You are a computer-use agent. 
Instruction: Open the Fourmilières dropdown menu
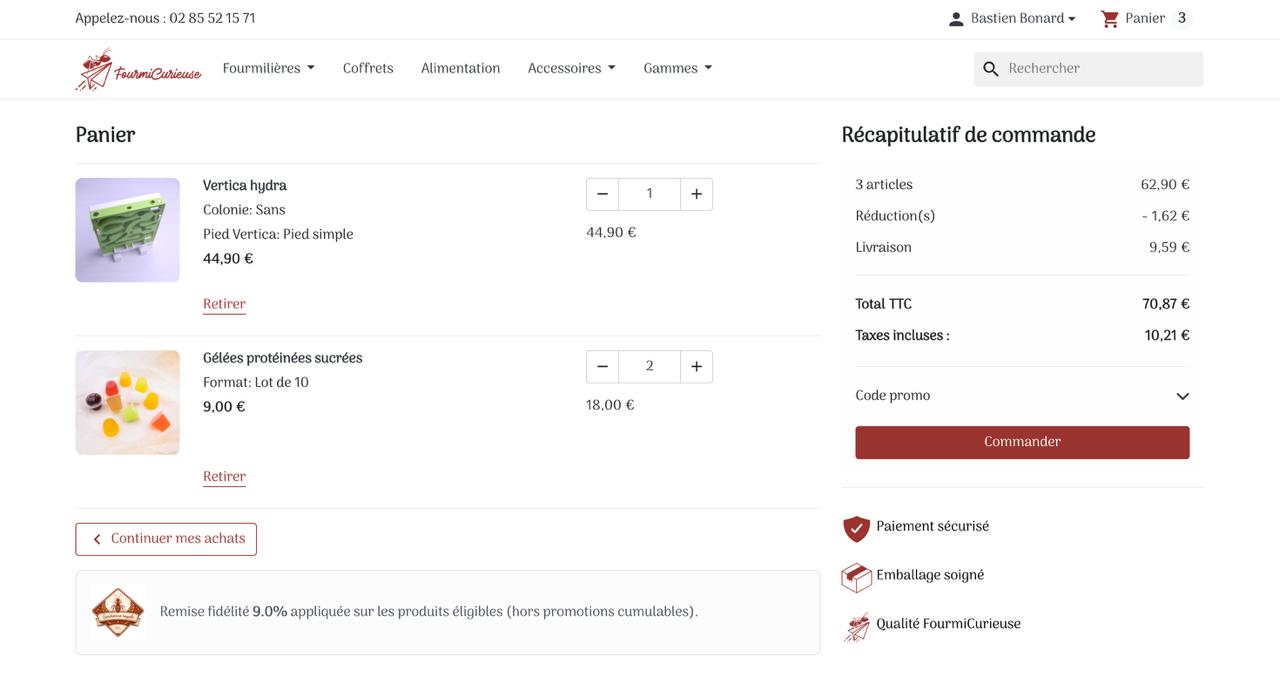pyautogui.click(x=268, y=68)
